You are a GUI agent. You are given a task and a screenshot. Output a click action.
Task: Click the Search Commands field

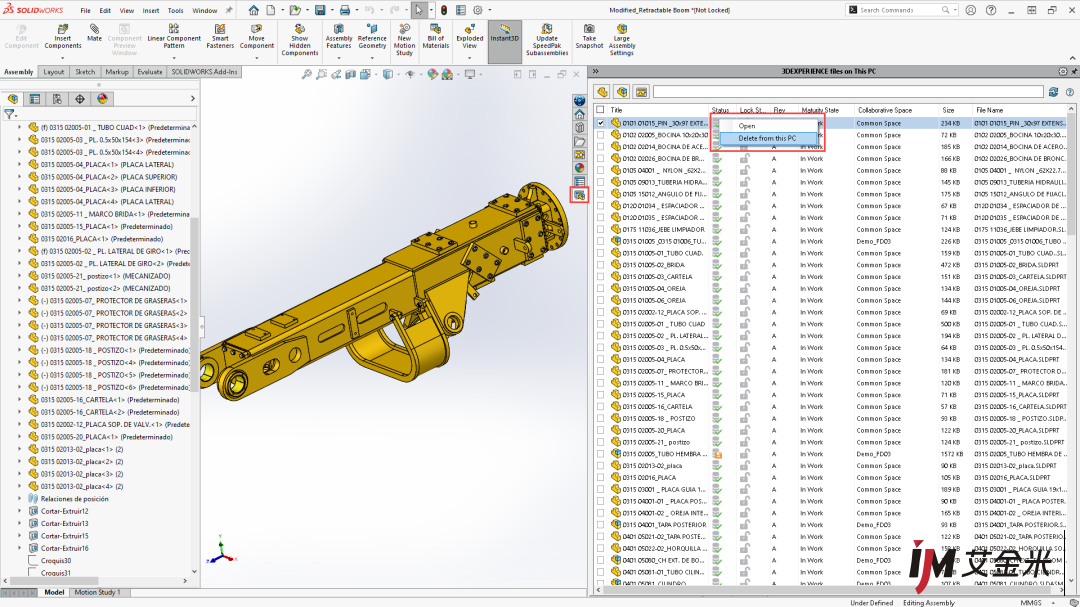pyautogui.click(x=901, y=10)
